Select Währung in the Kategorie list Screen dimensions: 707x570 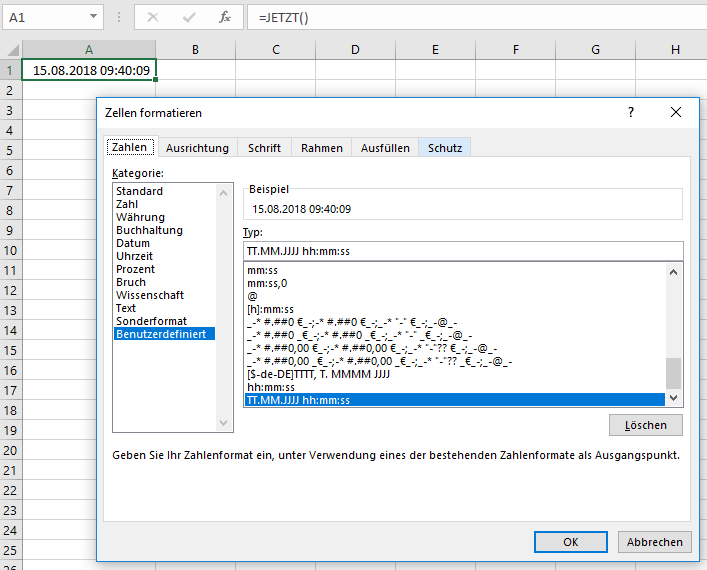pos(140,217)
